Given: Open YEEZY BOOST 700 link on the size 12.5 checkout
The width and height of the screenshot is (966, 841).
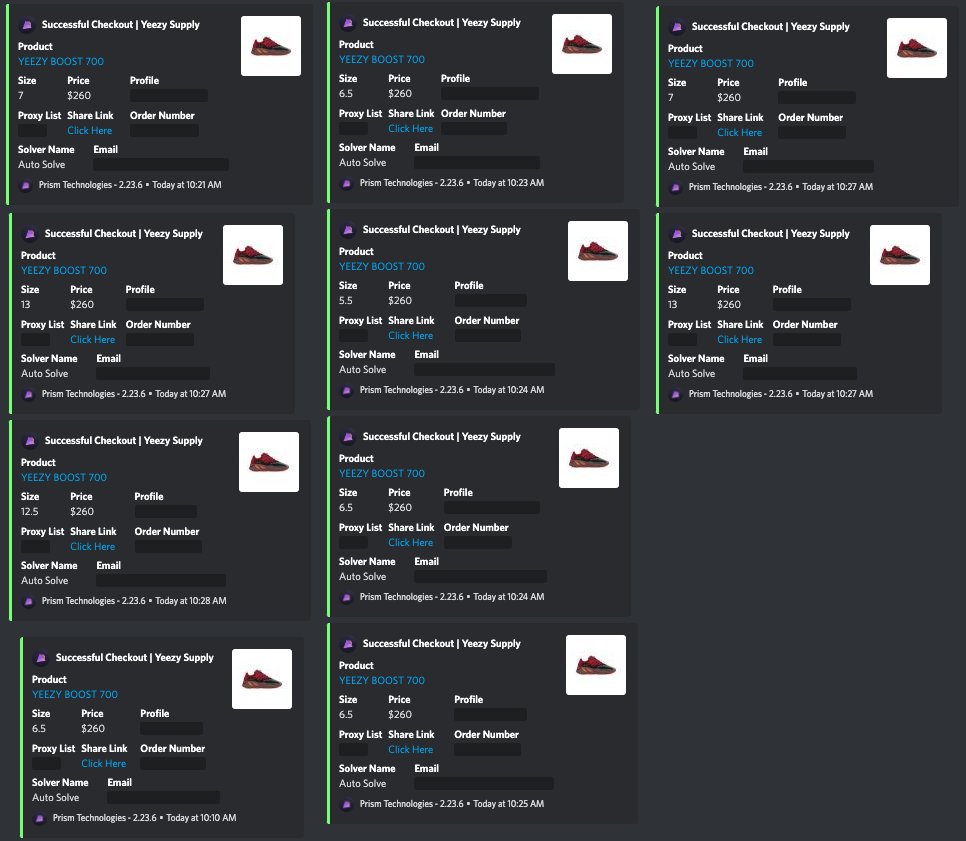Looking at the screenshot, I should 64,477.
